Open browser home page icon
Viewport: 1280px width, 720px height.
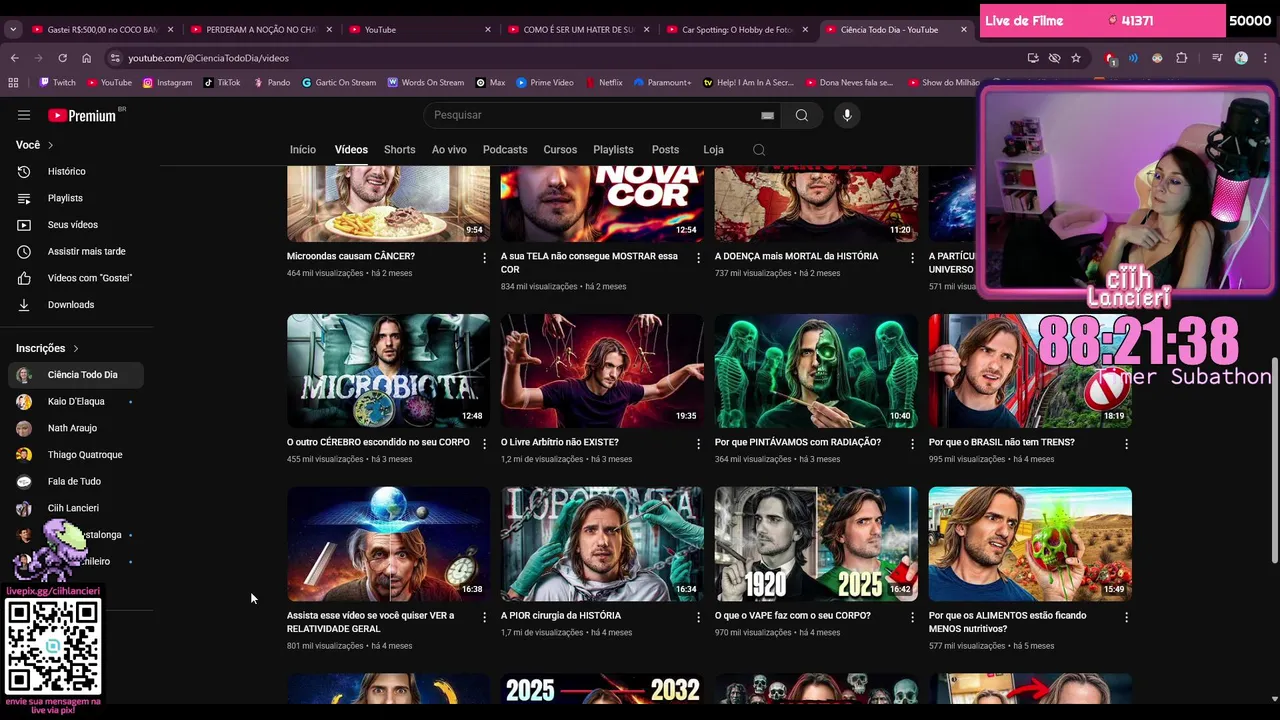pos(86,58)
